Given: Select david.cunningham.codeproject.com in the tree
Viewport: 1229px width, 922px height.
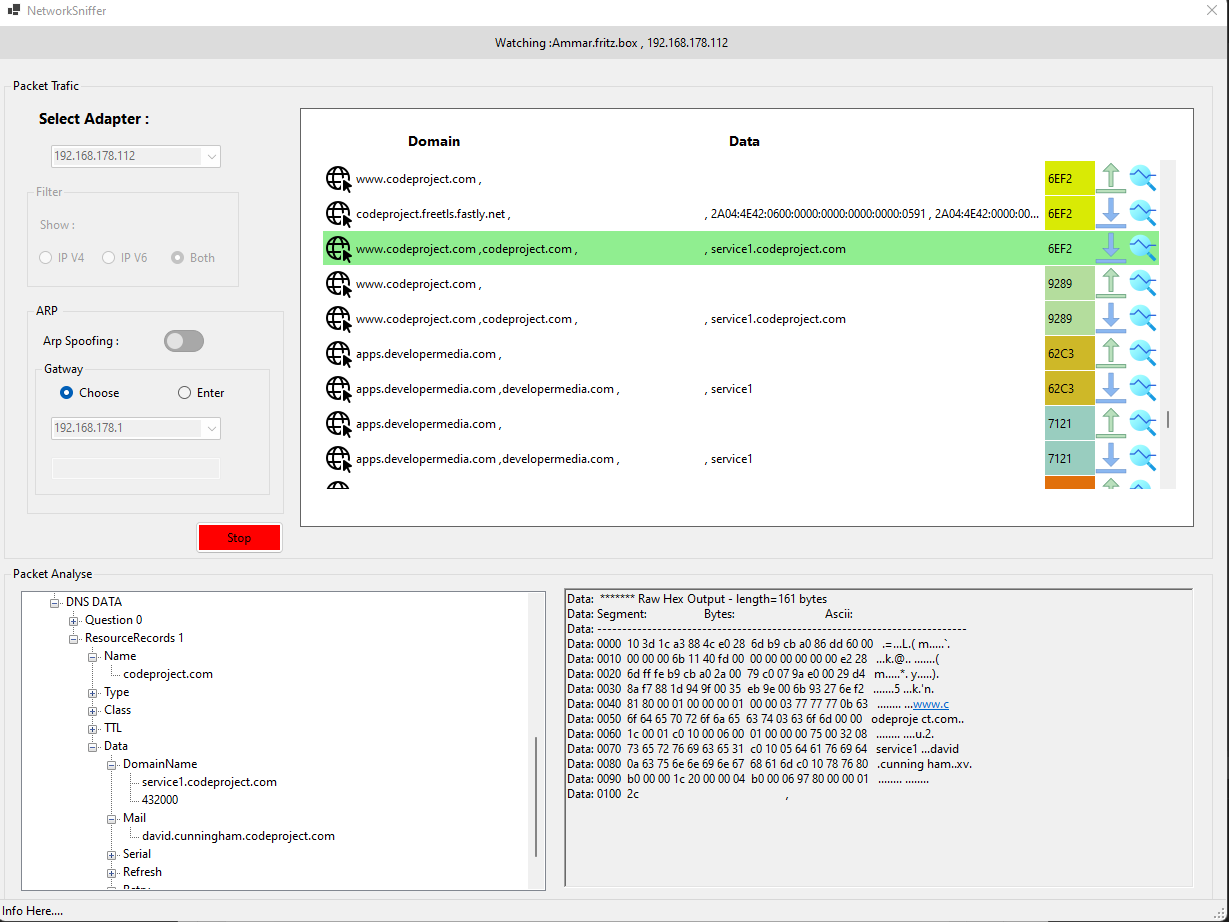Looking at the screenshot, I should coord(238,836).
